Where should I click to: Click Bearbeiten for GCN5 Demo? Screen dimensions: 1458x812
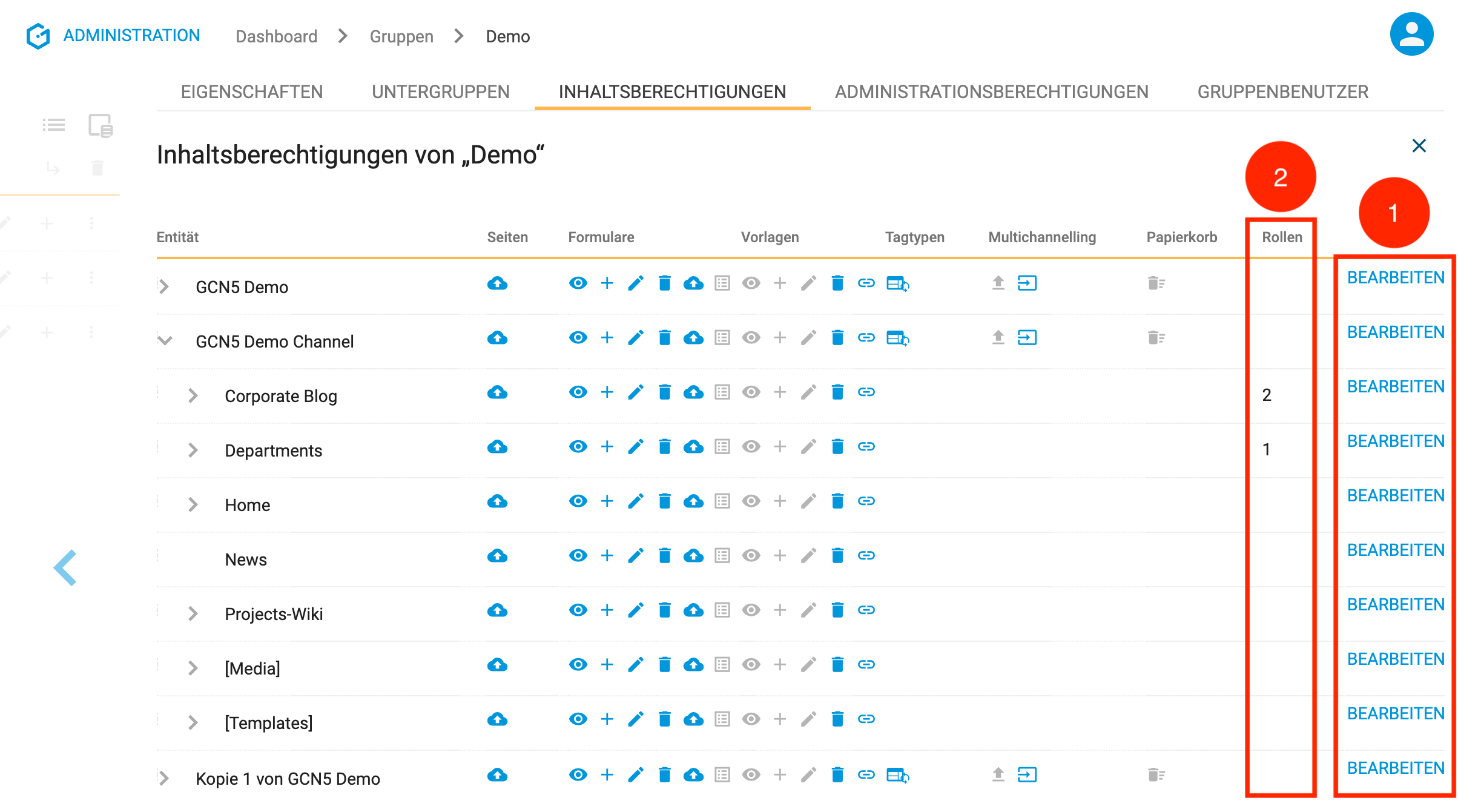click(1396, 277)
